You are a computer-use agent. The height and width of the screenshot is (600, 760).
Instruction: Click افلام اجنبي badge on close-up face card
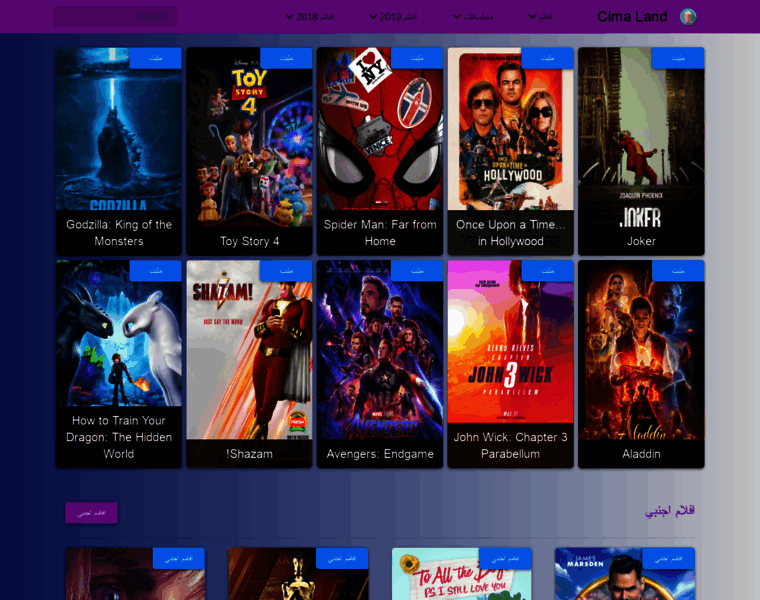(x=179, y=559)
